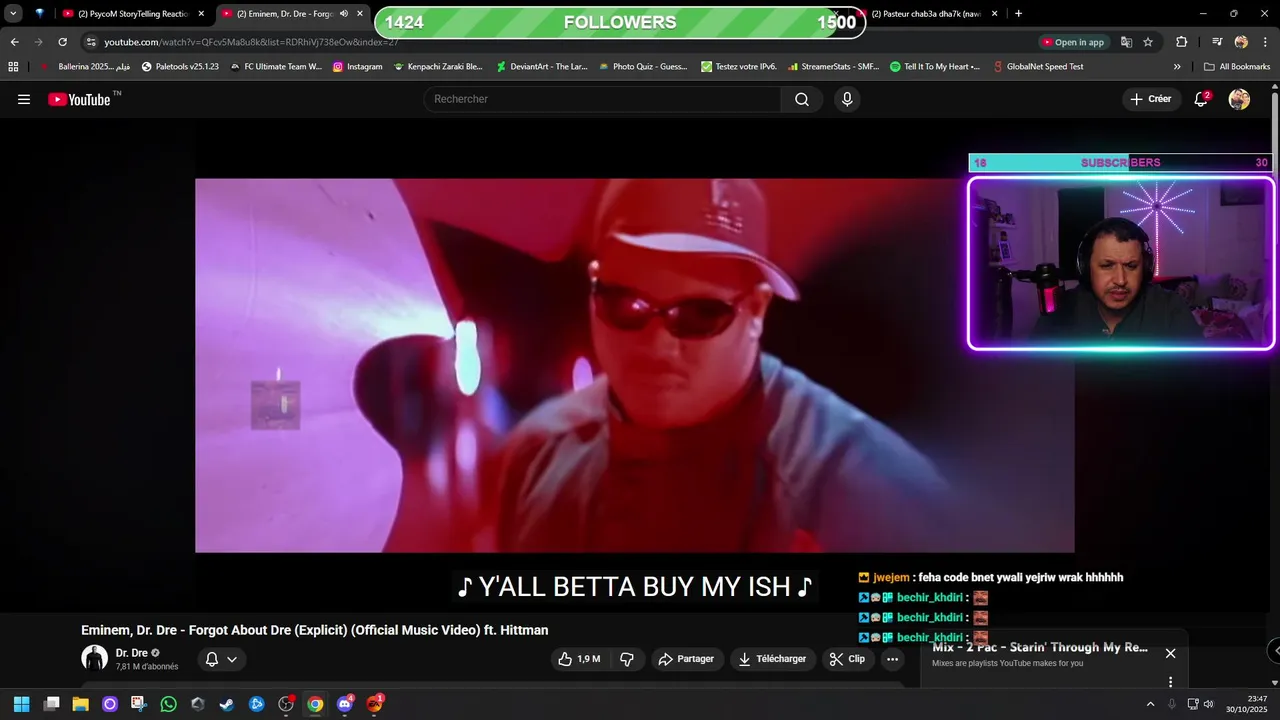Go to YouTube home via logo
1280x720 pixels.
tap(79, 99)
